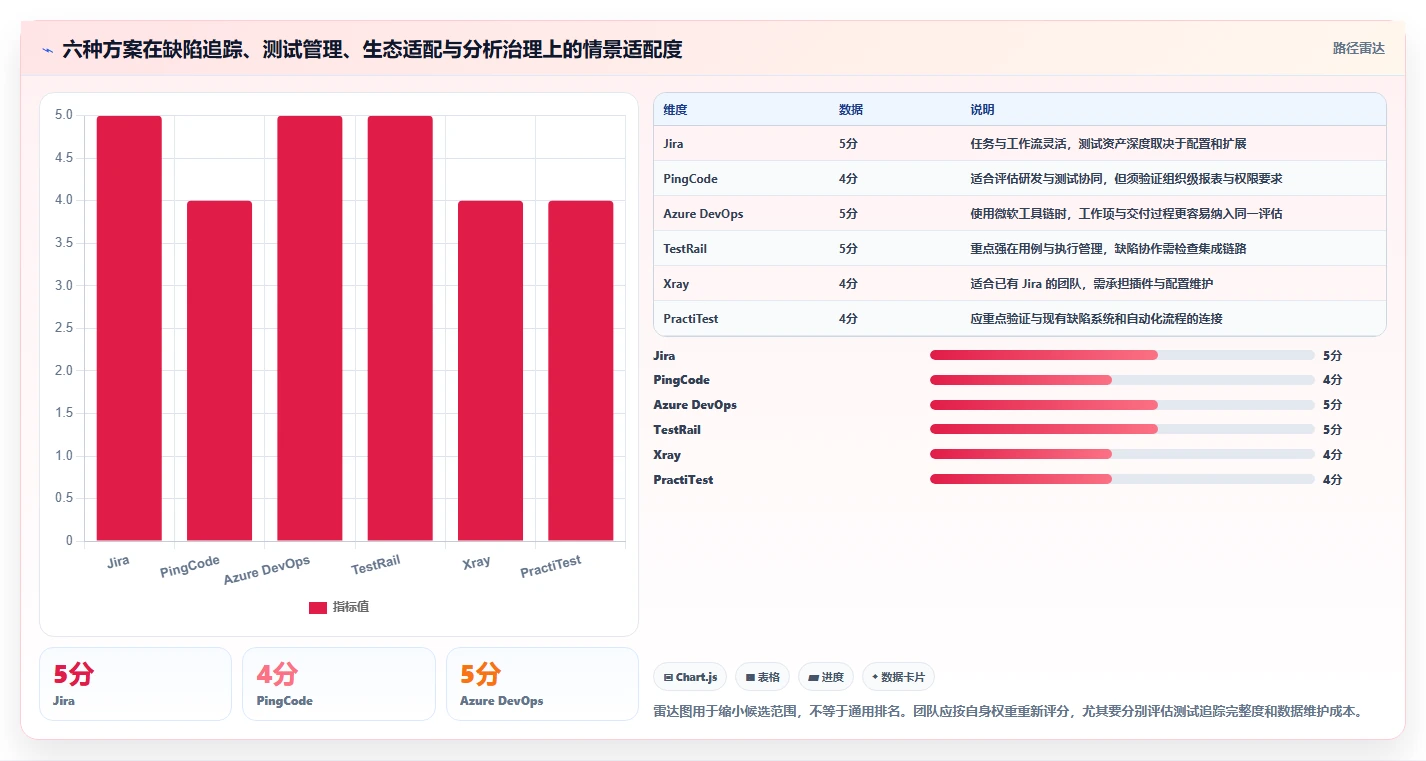Toggle the 指标值 legend swatch

pyautogui.click(x=318, y=608)
